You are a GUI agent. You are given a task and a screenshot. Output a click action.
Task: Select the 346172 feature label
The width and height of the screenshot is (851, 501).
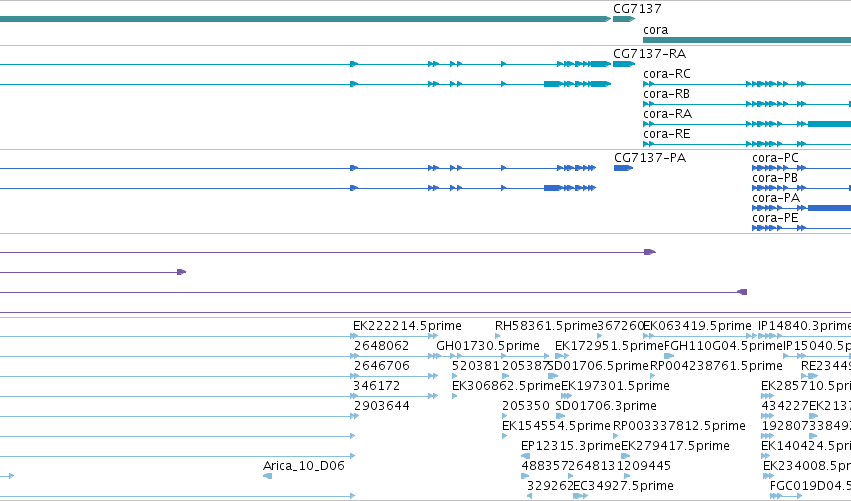(377, 386)
